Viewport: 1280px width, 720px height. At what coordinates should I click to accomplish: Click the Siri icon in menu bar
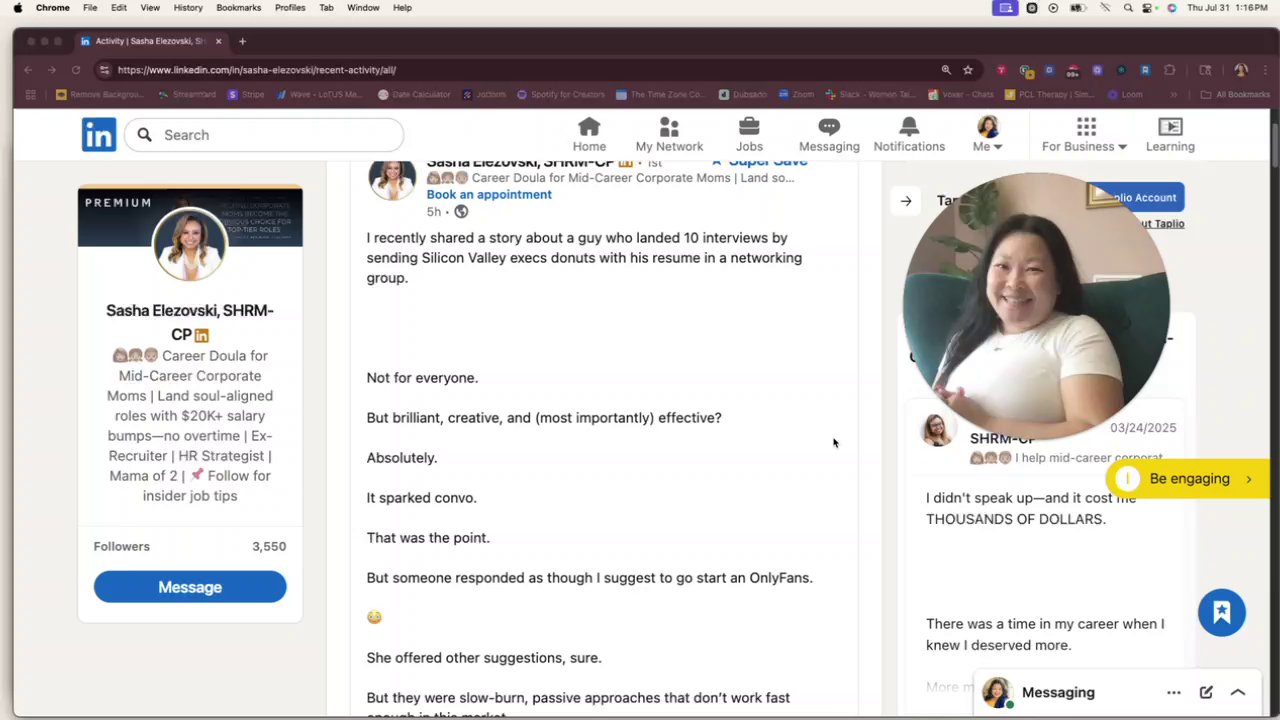pos(1172,8)
